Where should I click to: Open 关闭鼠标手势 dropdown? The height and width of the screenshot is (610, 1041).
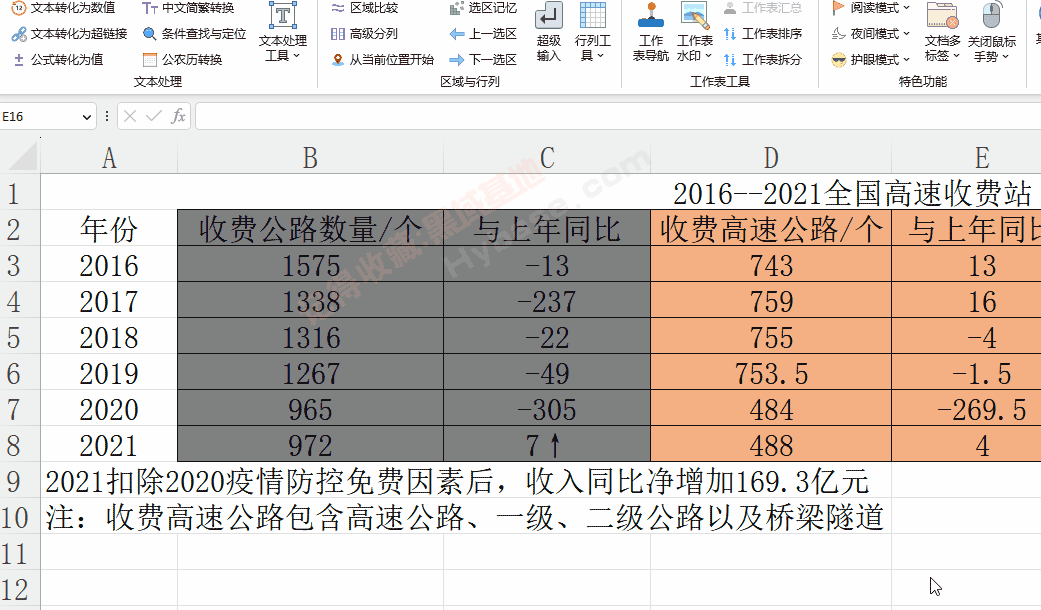tap(992, 32)
